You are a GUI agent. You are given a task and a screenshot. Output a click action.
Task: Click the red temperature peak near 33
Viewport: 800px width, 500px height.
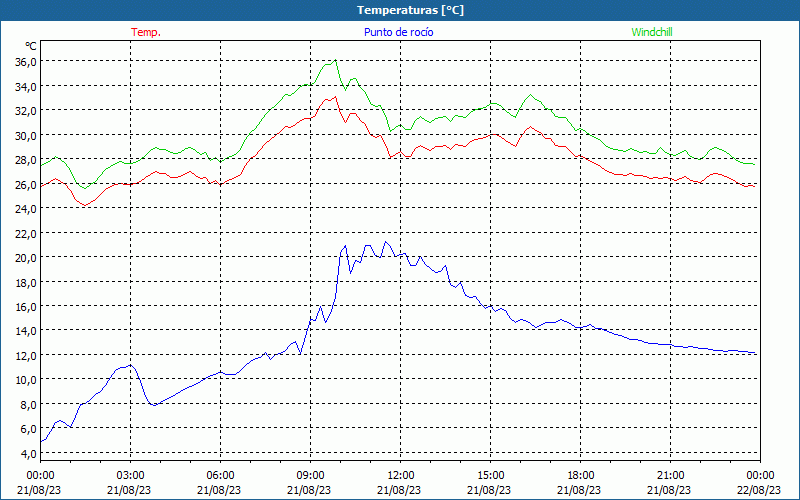335,97
